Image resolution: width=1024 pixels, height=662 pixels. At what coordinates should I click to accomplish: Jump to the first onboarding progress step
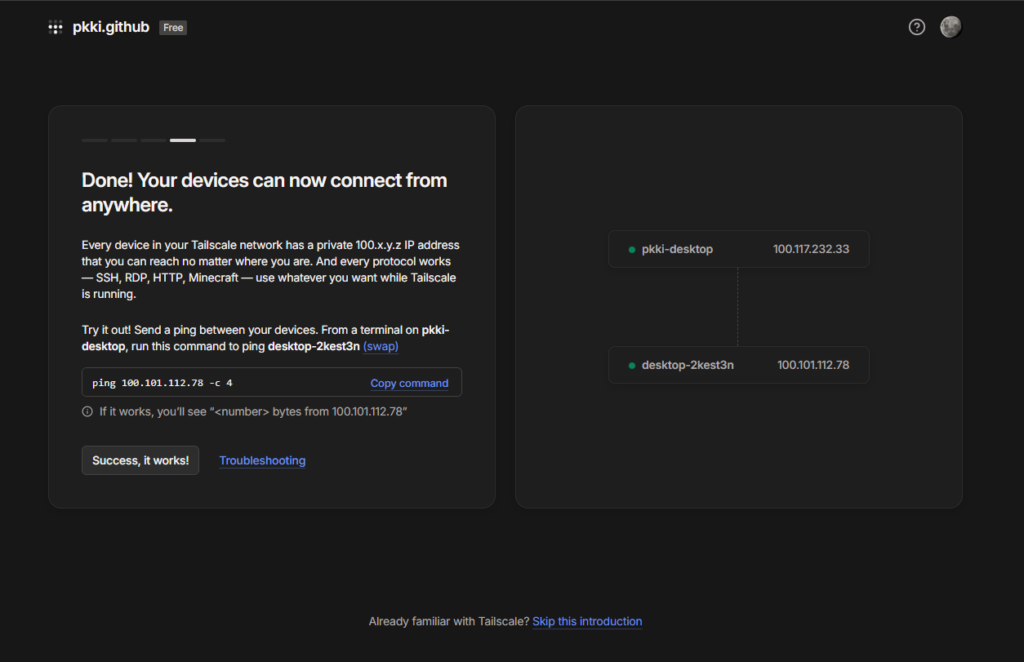pos(94,140)
